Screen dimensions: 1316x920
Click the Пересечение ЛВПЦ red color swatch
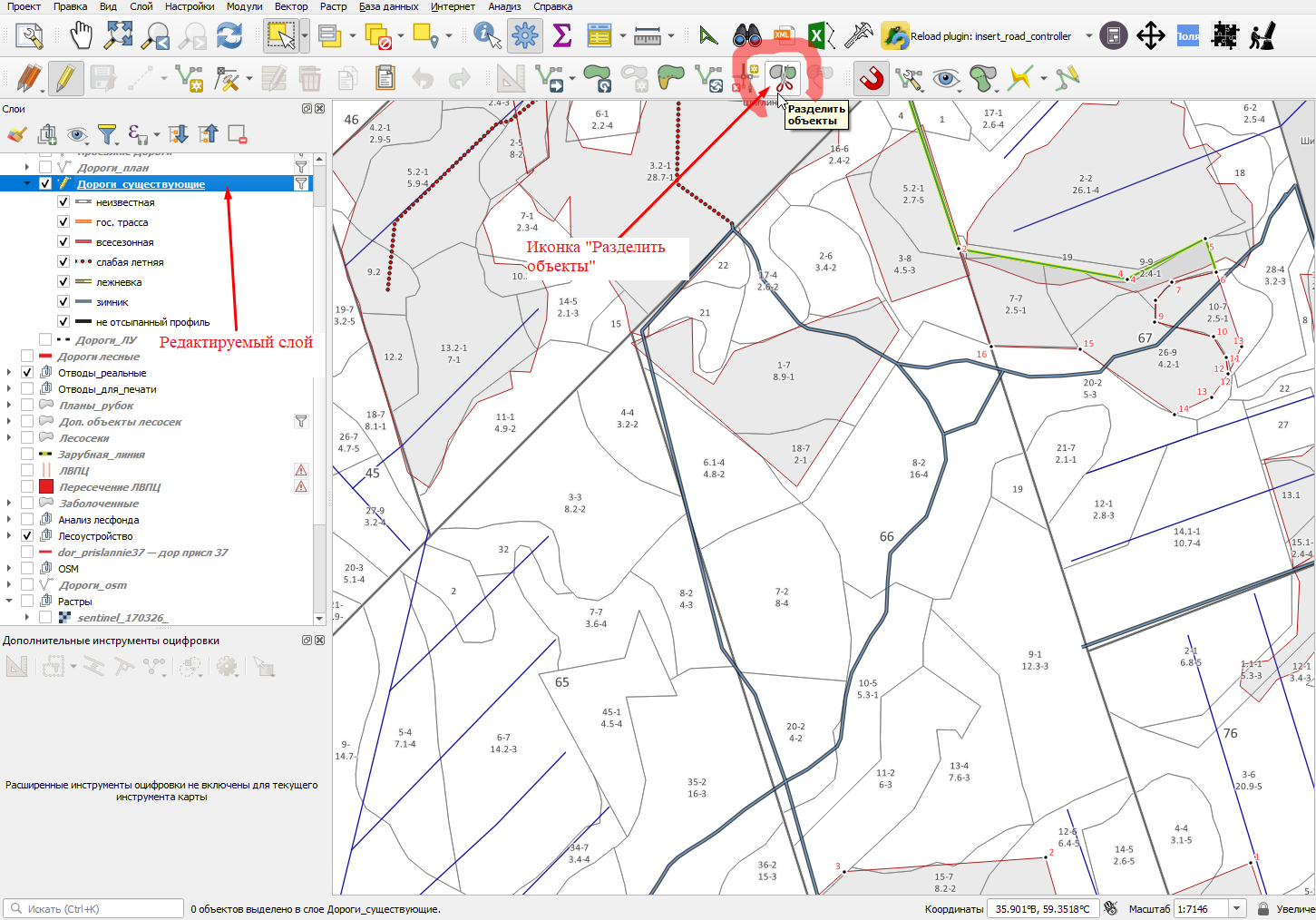point(45,486)
